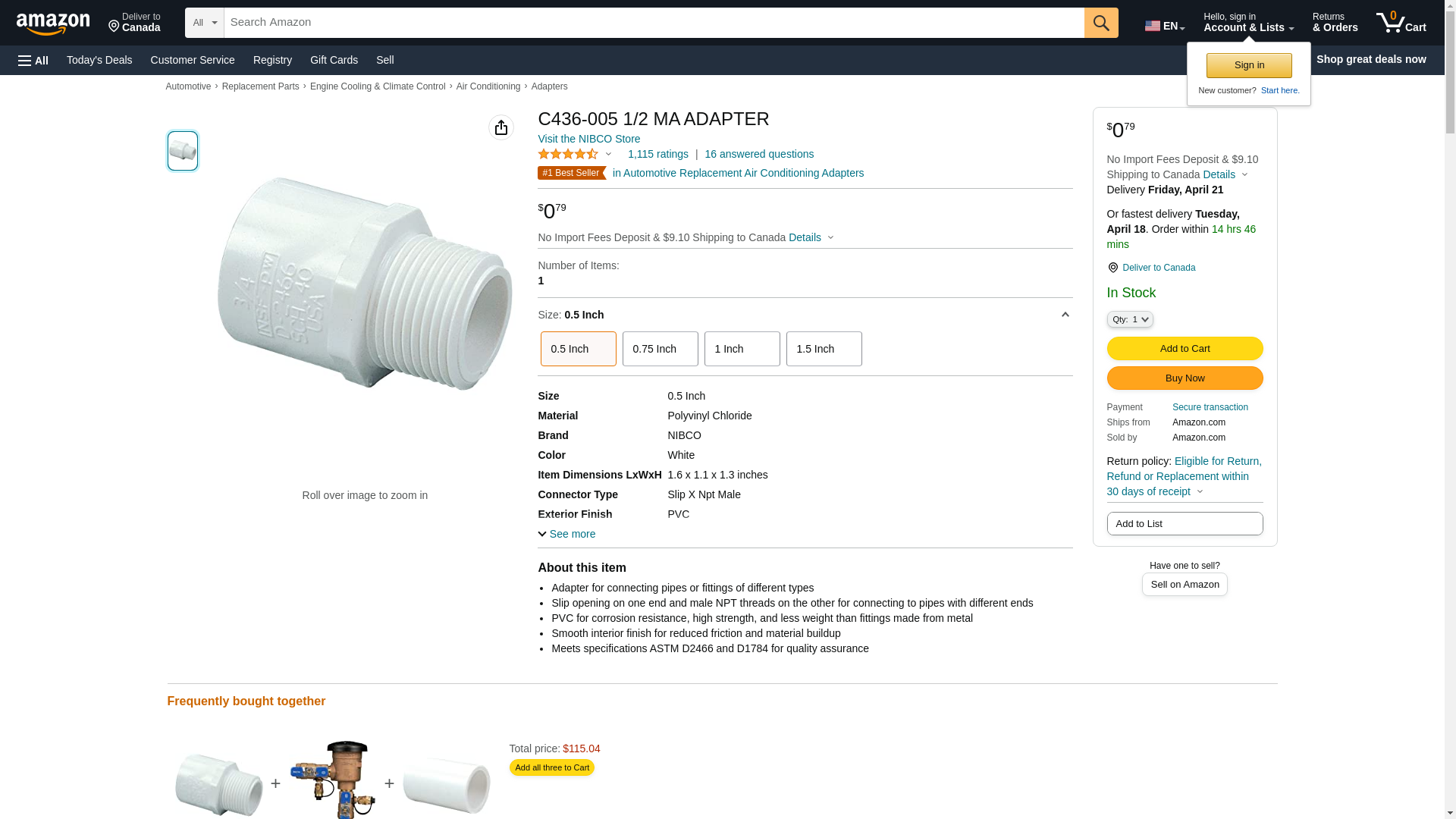Viewport: 1456px width, 819px height.
Task: Select the 1 Inch size option
Action: [x=742, y=349]
